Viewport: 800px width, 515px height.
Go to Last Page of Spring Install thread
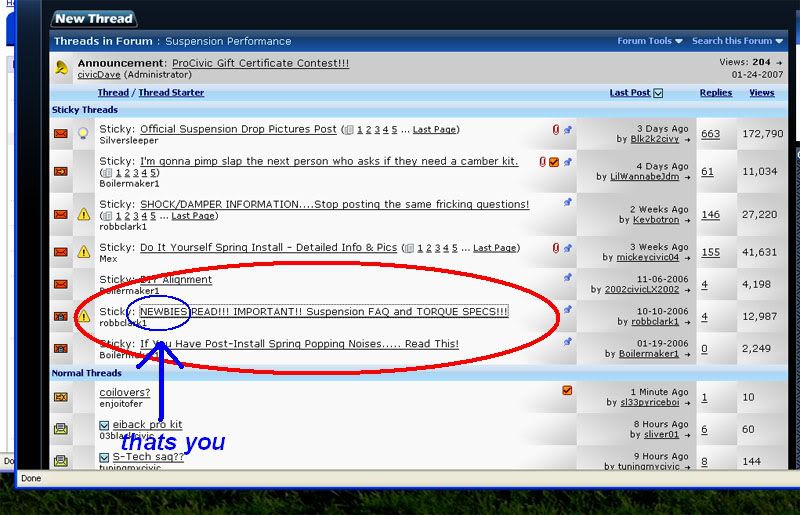coord(494,248)
